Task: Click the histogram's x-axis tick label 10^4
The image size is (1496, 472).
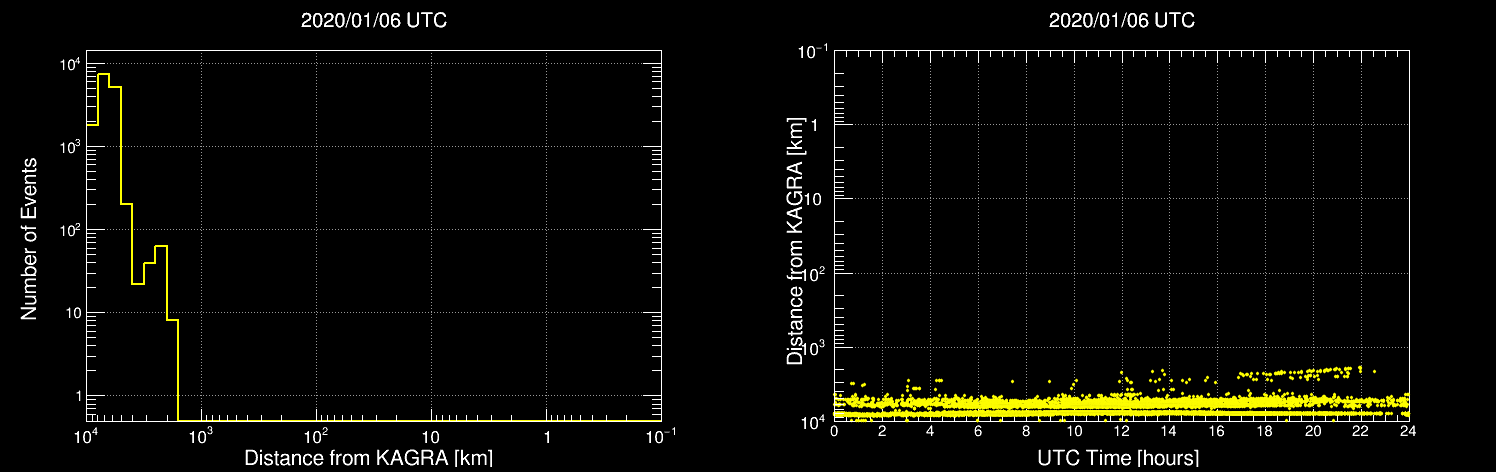Action: pyautogui.click(x=86, y=436)
